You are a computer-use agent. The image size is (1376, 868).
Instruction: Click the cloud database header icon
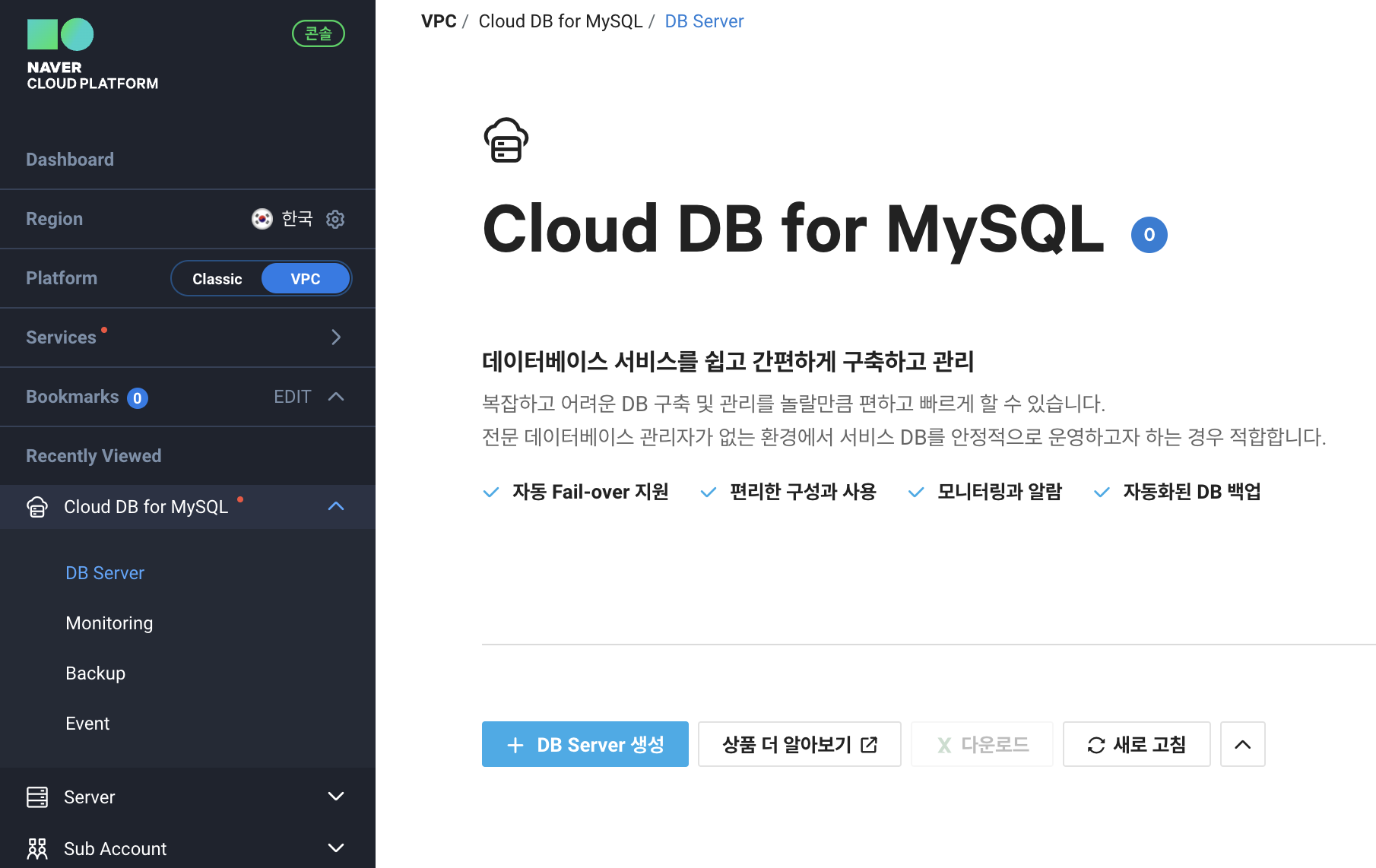tap(506, 140)
